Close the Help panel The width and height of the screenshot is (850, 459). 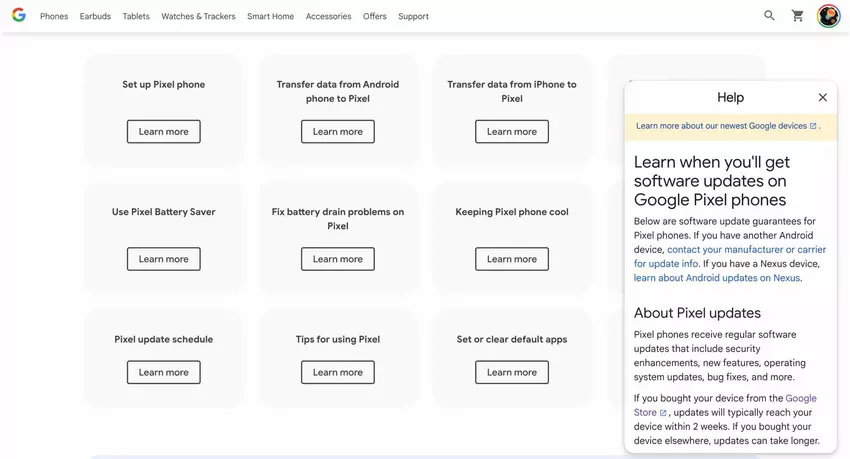(x=822, y=98)
